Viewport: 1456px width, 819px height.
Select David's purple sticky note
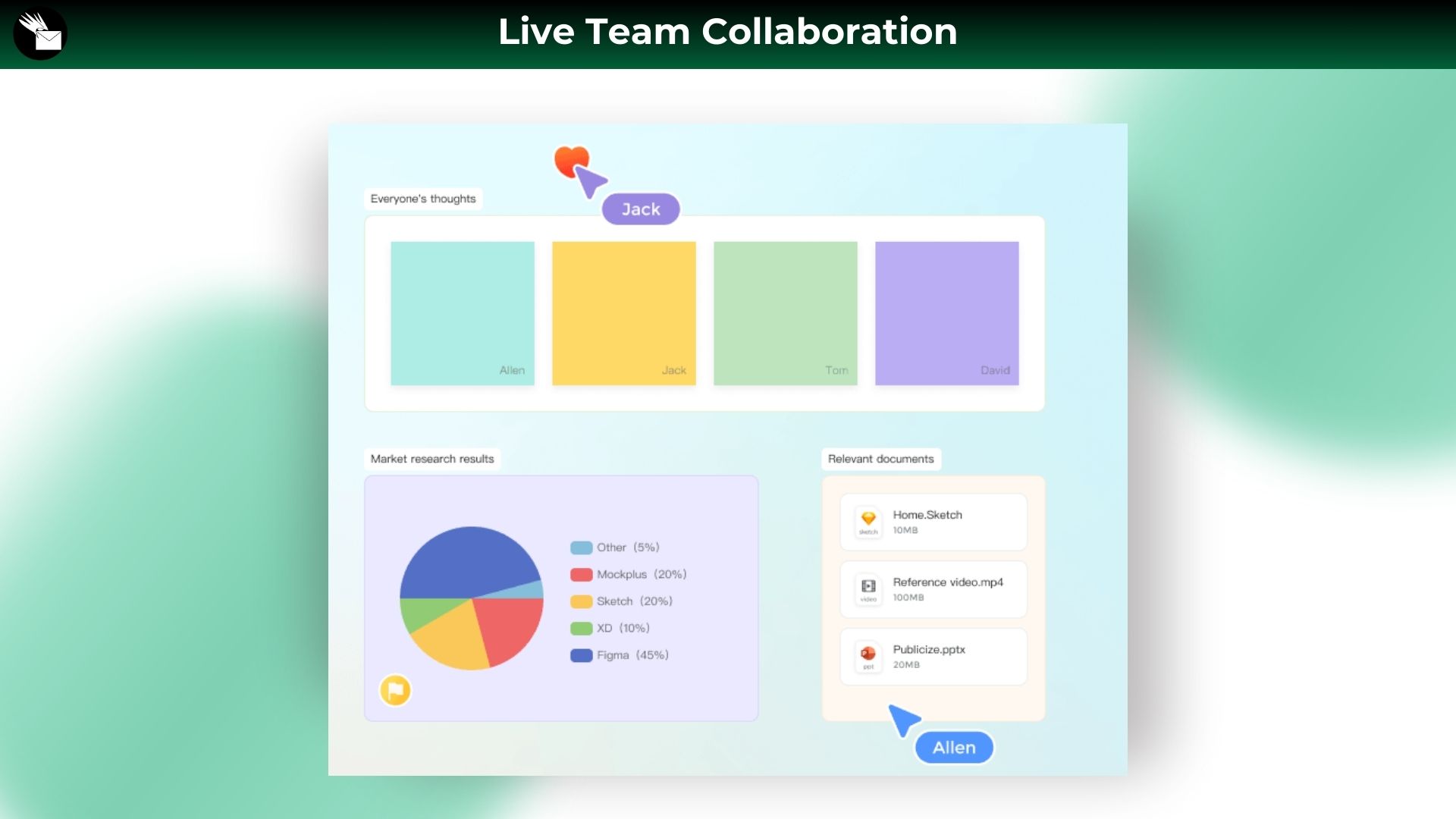pyautogui.click(x=946, y=312)
